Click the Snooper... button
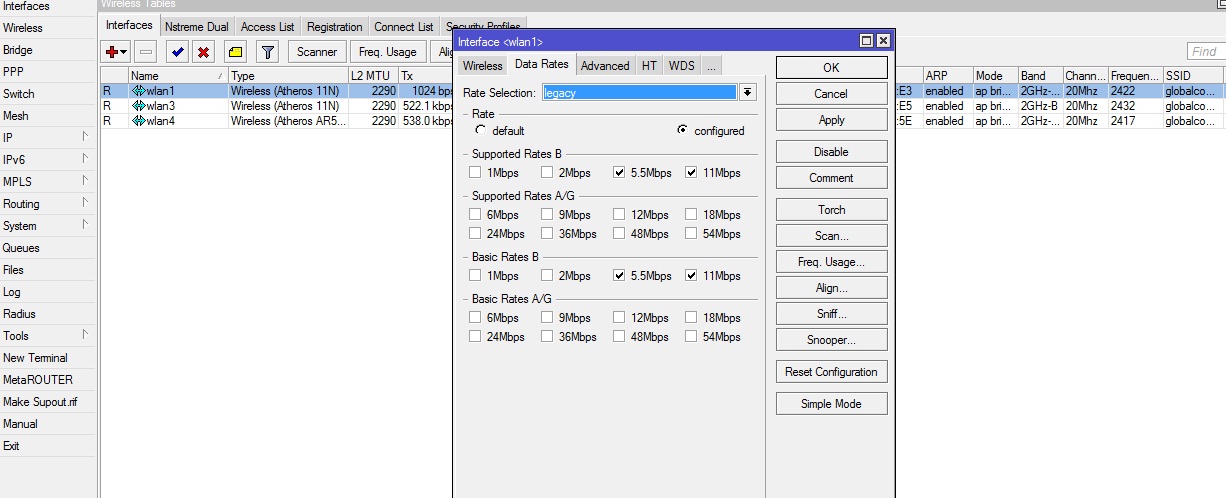The height and width of the screenshot is (498, 1226). click(831, 340)
